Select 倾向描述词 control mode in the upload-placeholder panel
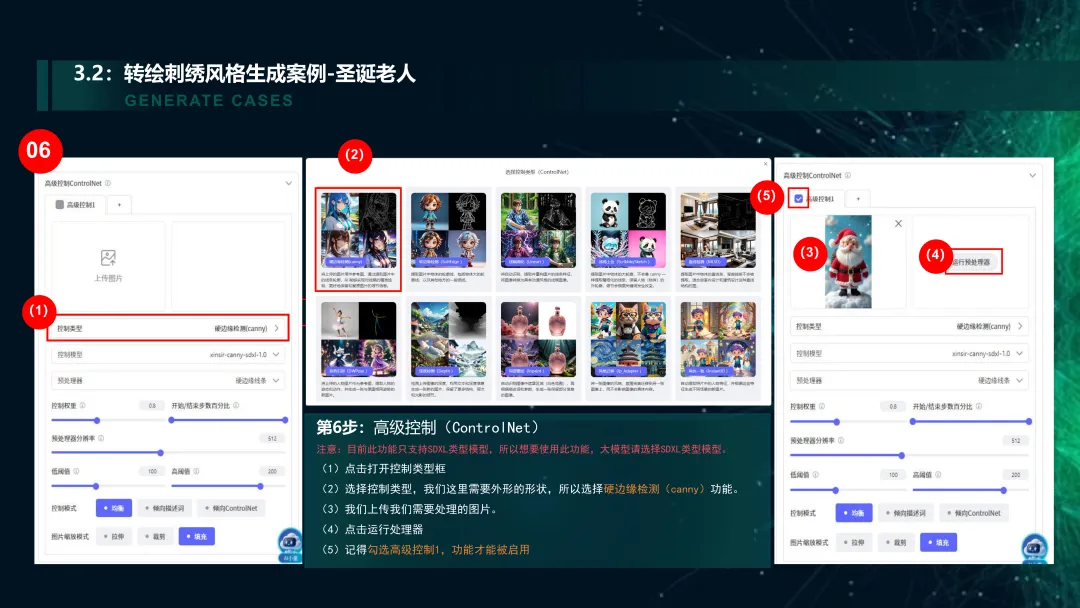Viewport: 1080px width, 608px height. 165,508
